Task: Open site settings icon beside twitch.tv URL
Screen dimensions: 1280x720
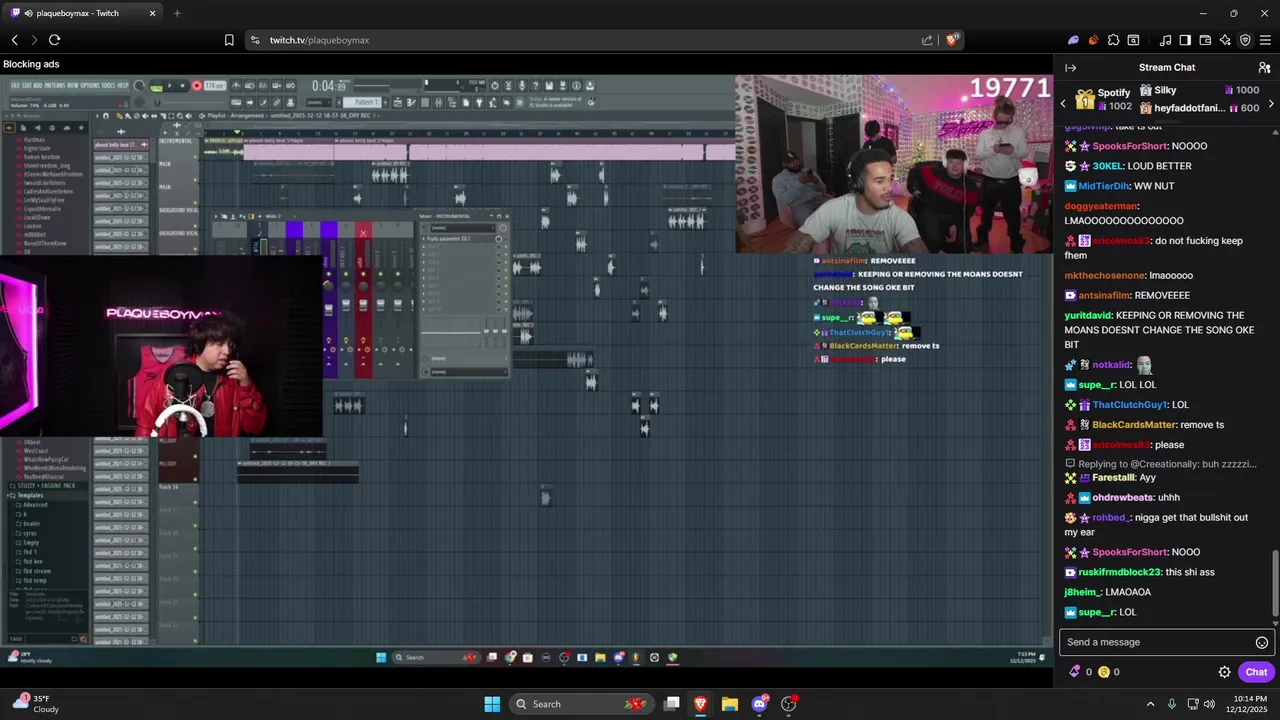Action: click(255, 40)
